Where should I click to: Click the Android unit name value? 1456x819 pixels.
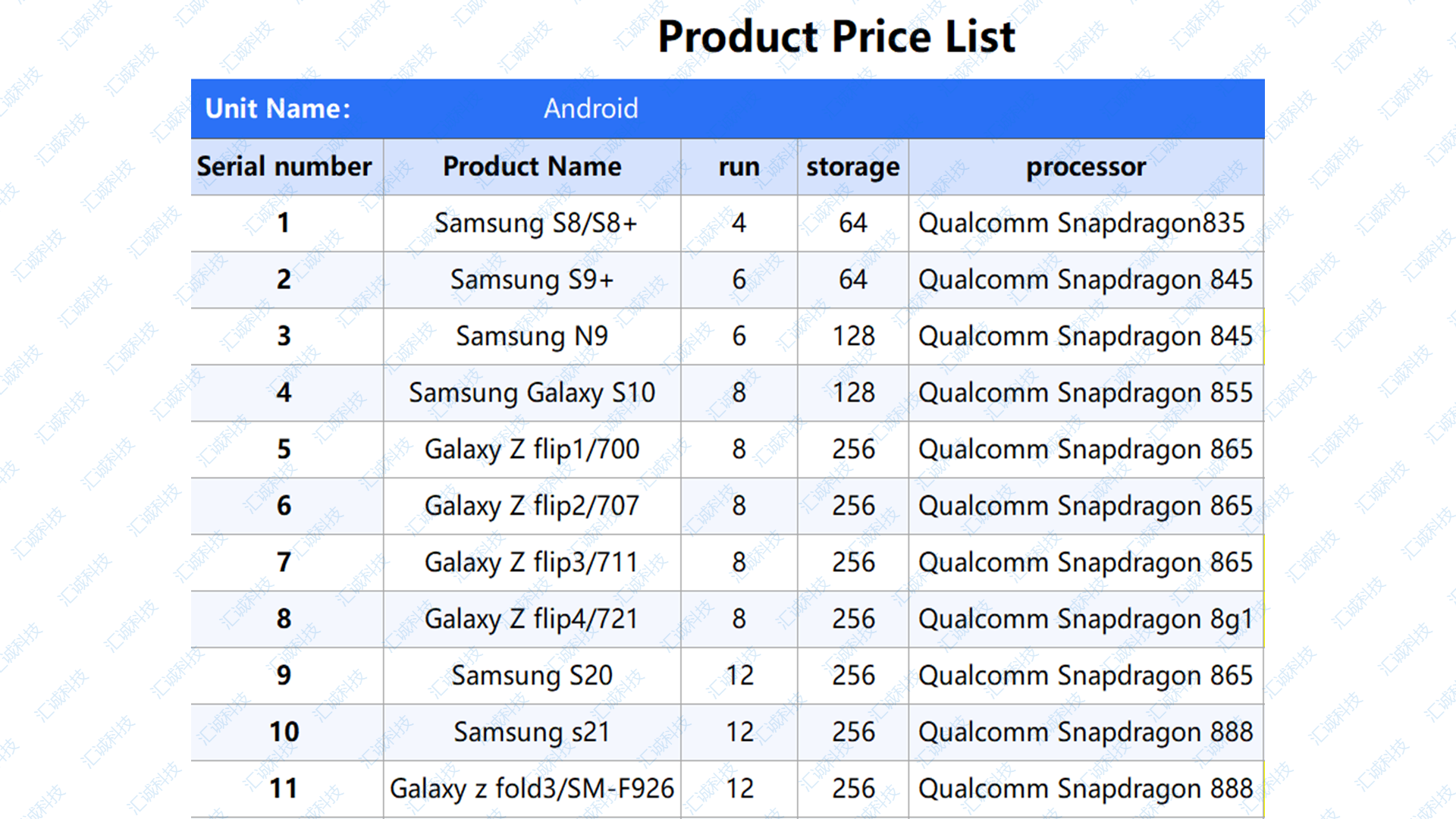[591, 108]
